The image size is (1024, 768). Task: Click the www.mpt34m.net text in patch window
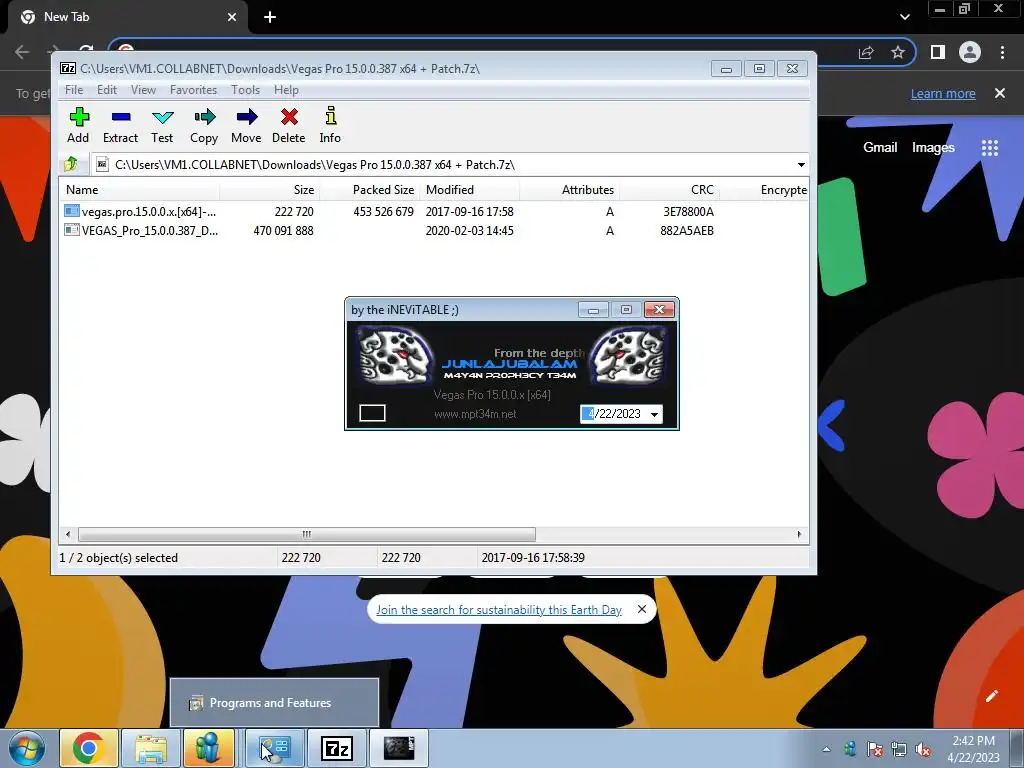pos(475,414)
